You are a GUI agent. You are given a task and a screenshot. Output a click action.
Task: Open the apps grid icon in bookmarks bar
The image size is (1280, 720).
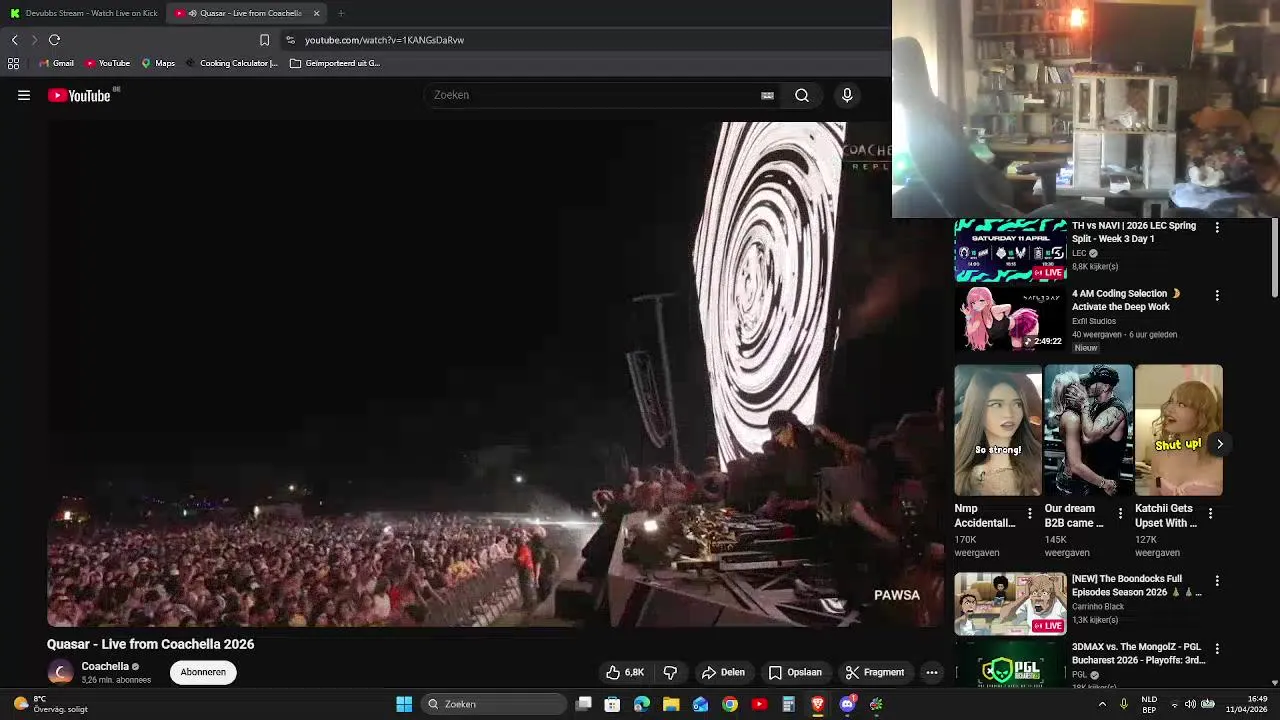point(13,63)
